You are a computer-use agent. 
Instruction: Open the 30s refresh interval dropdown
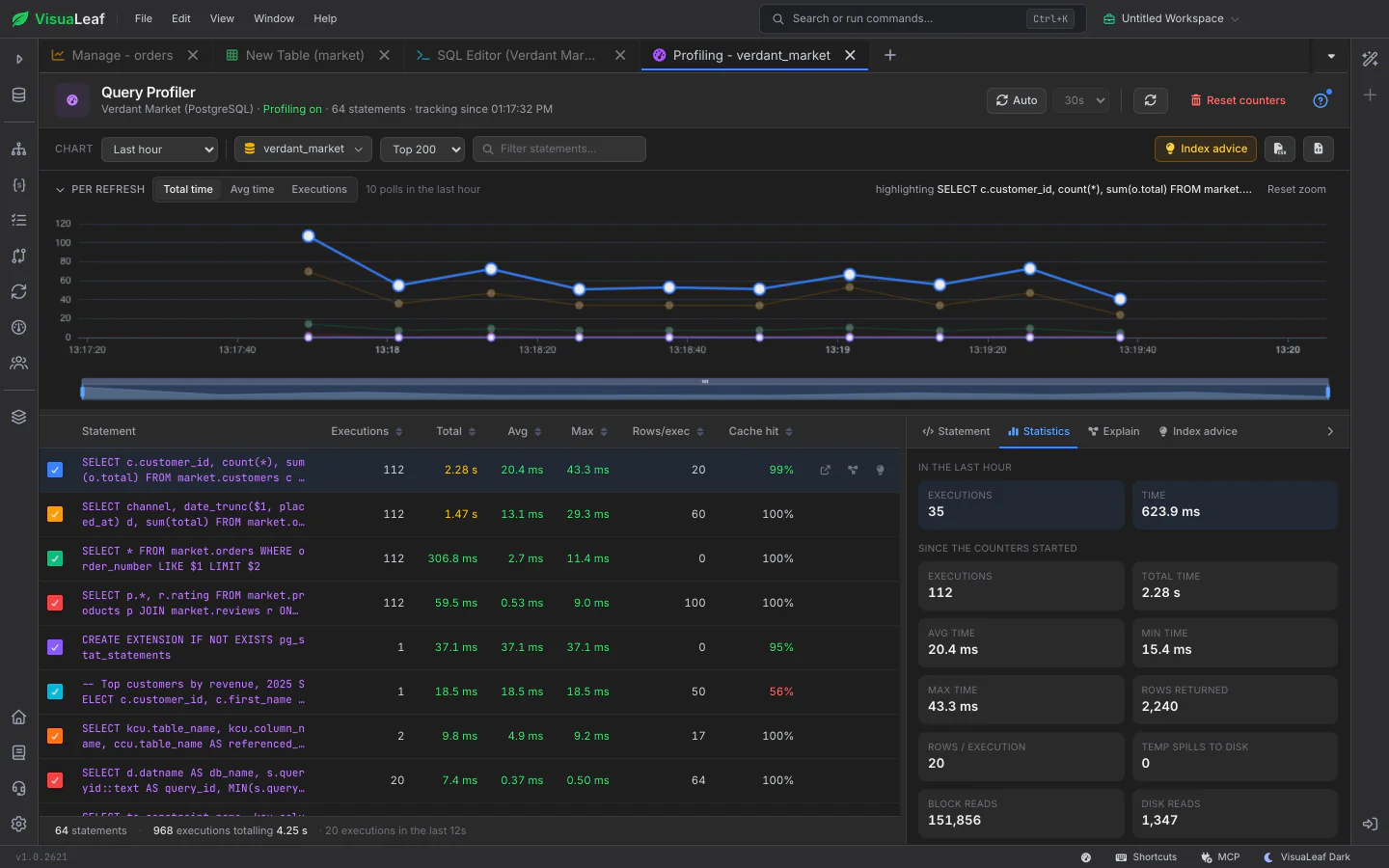1081,100
